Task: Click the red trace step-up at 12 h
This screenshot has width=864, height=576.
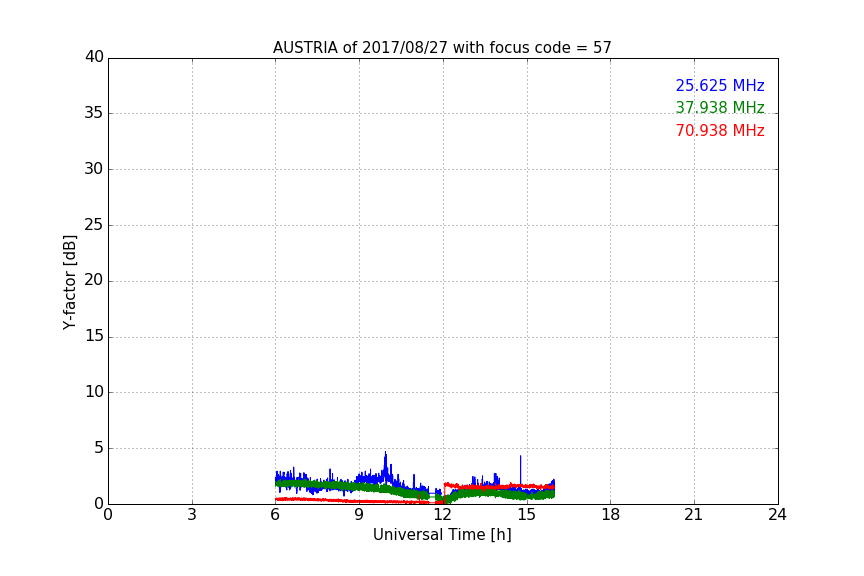Action: tap(445, 492)
